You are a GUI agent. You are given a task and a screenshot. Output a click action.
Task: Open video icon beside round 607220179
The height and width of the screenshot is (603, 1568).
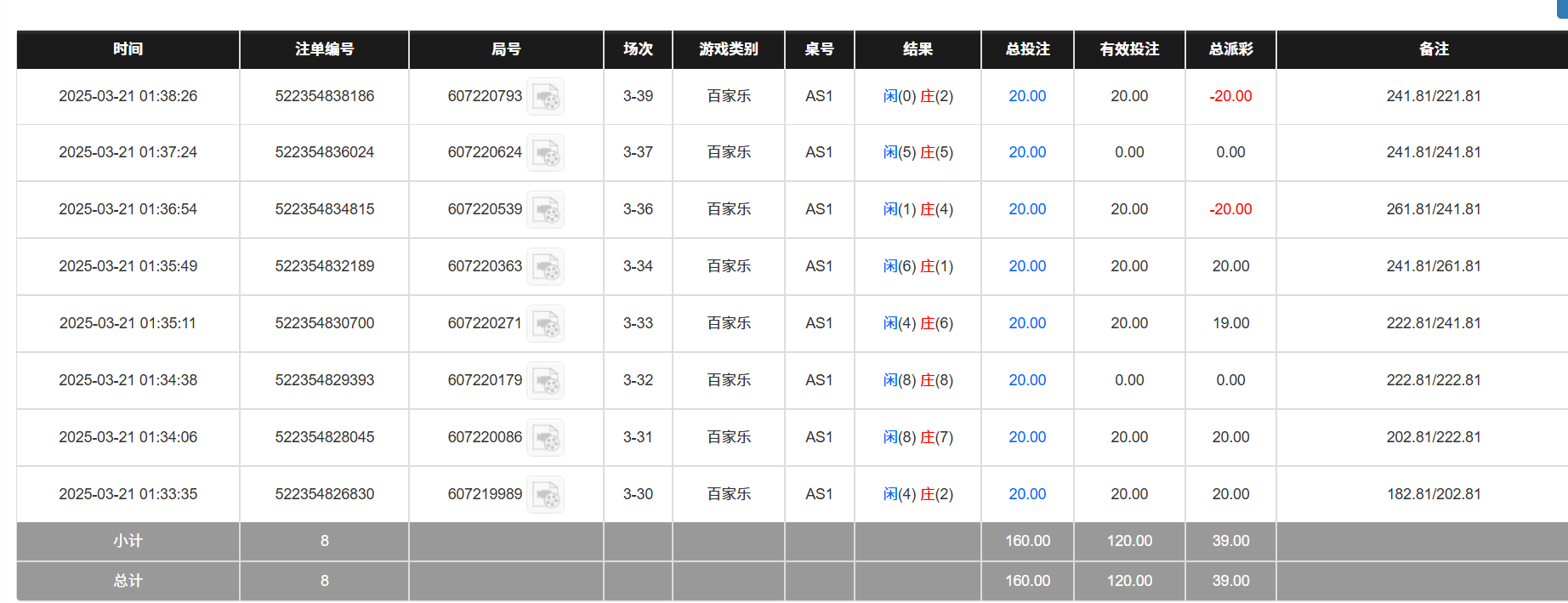click(x=545, y=381)
